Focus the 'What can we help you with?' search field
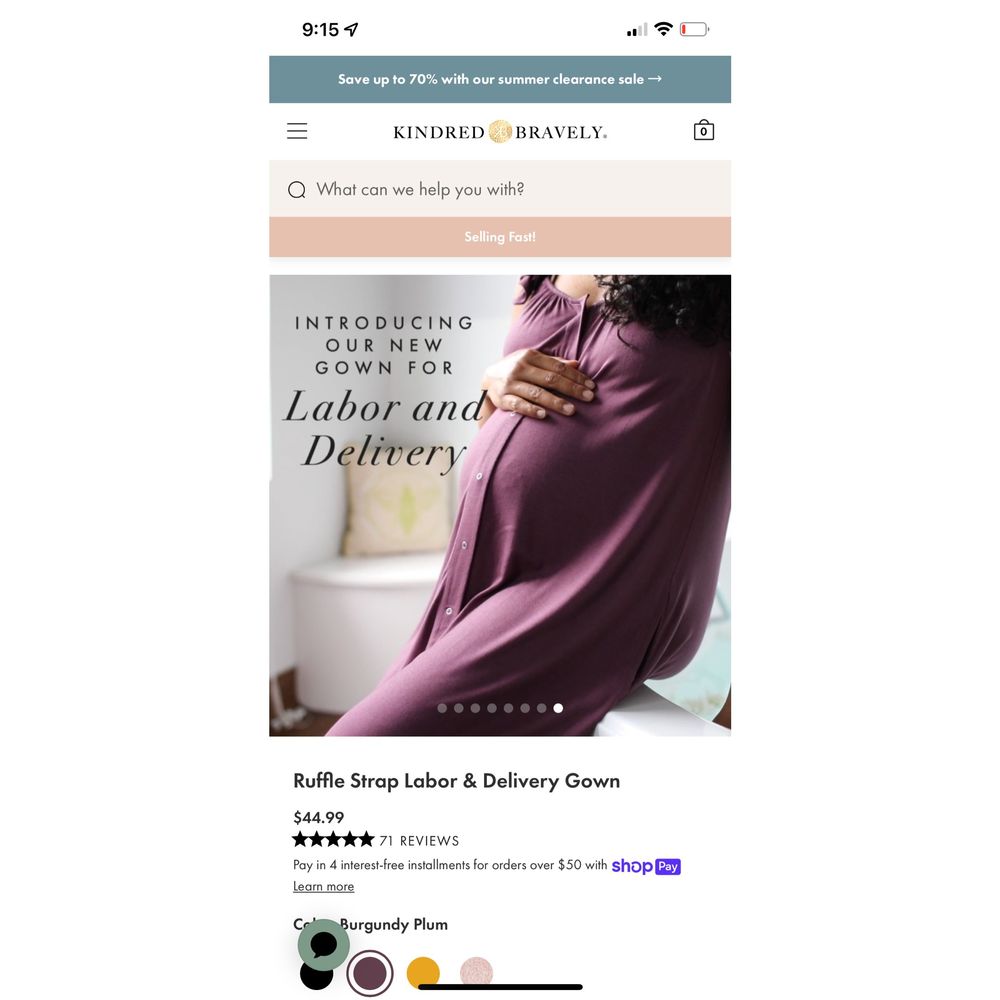1000x1000 pixels. click(x=500, y=189)
